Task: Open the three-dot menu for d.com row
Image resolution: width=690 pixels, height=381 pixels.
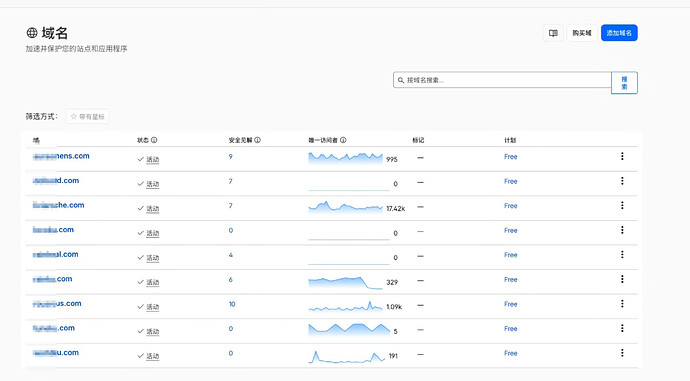Action: point(622,181)
